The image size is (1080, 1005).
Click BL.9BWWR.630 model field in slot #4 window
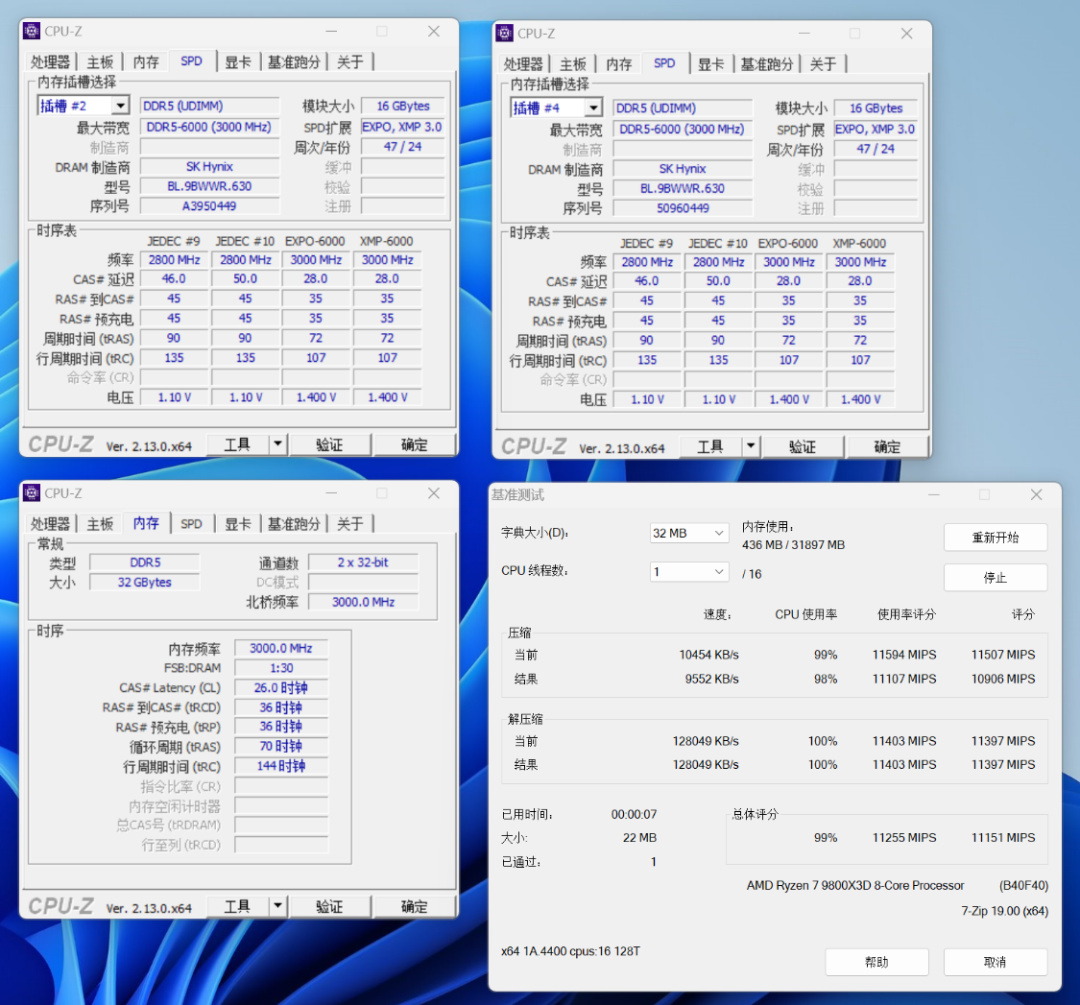click(683, 188)
